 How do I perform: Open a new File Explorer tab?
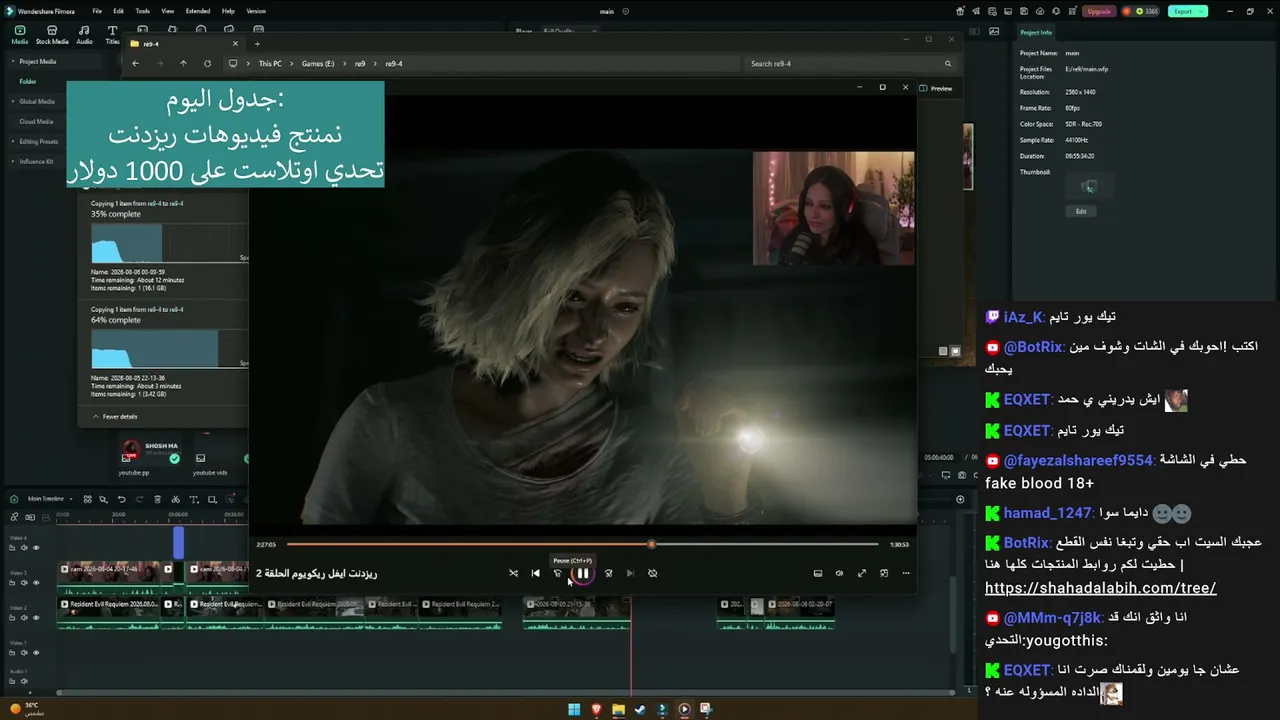(257, 44)
